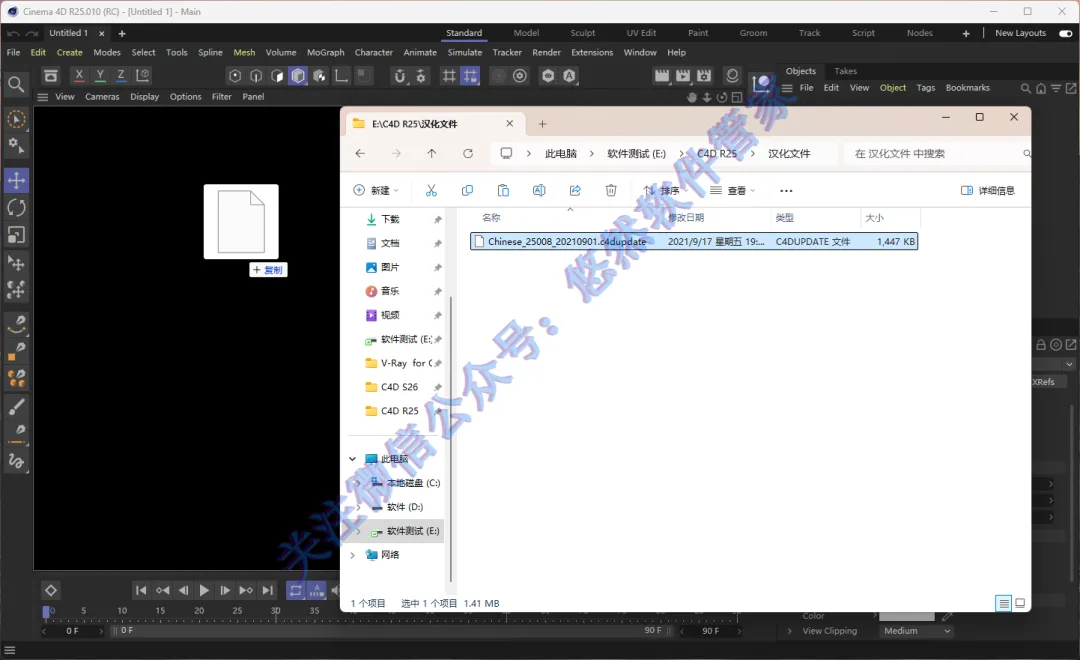This screenshot has height=660, width=1080.
Task: Toggle the Z axis lock
Action: 121,75
